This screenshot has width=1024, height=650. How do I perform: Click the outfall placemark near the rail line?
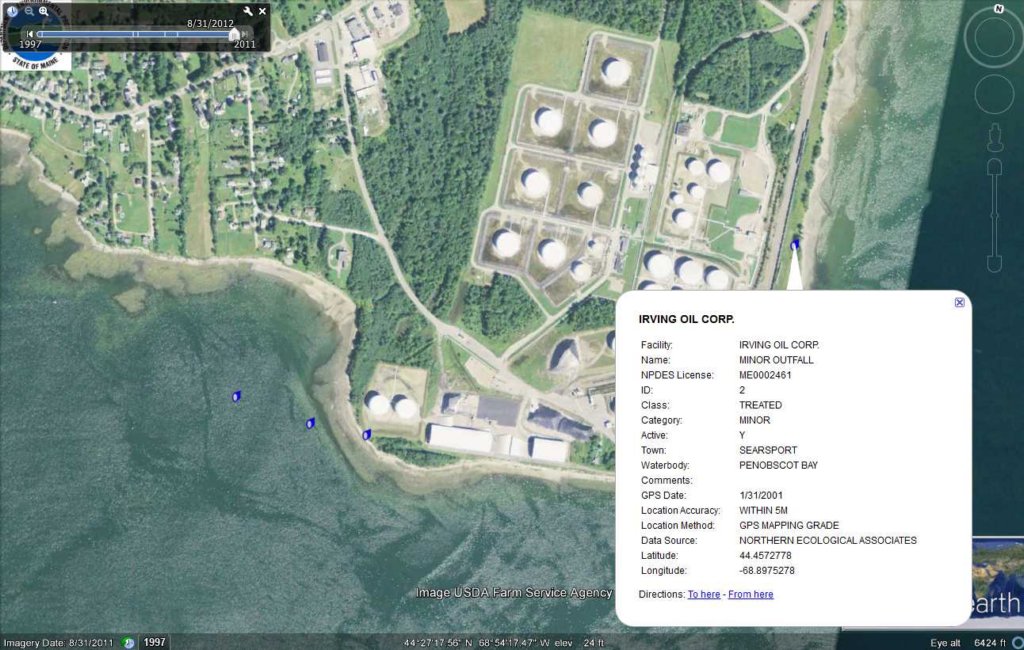(795, 245)
